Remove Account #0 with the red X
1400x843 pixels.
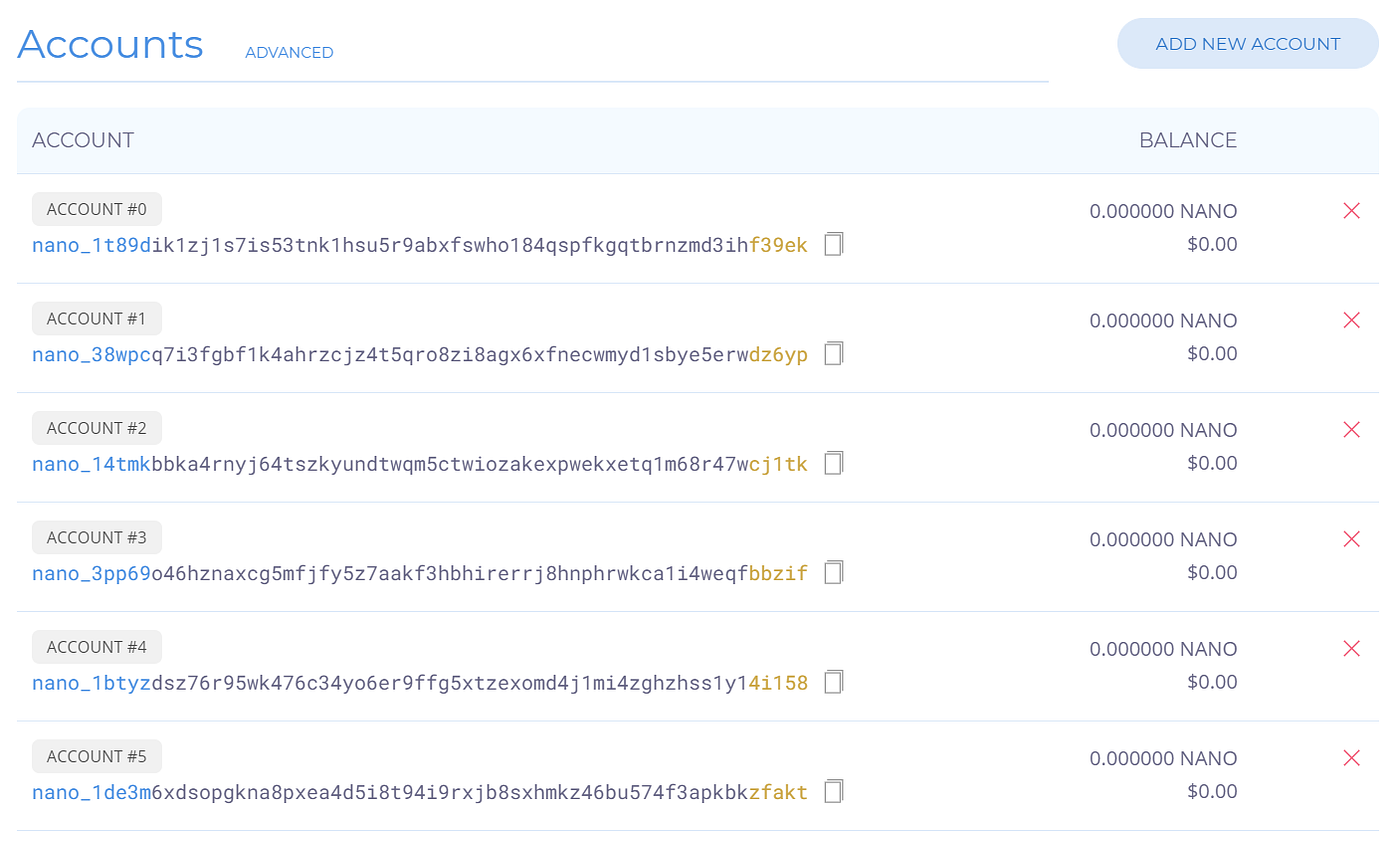tap(1351, 210)
